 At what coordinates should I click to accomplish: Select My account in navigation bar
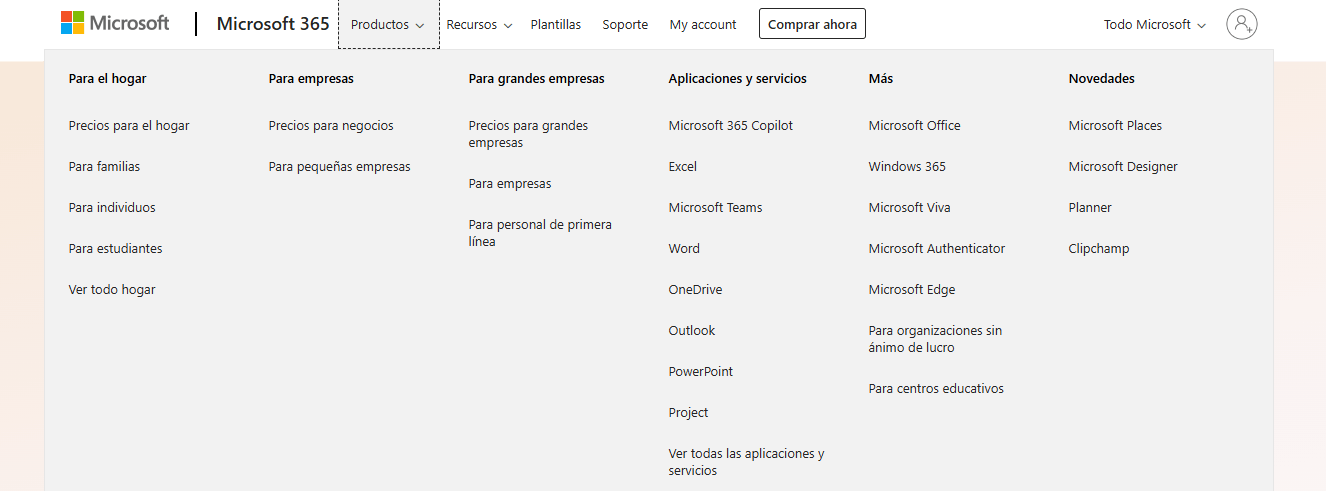pyautogui.click(x=703, y=25)
